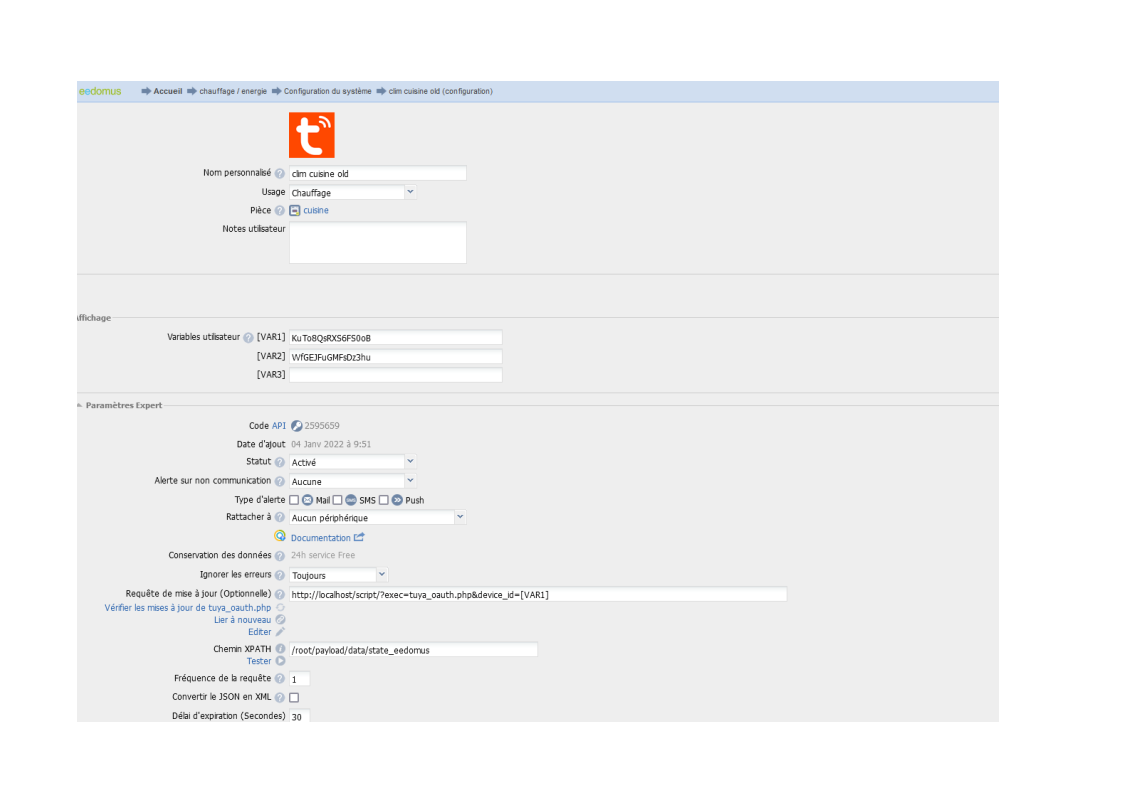The image size is (1122, 793).
Task: Open the Rattacher à dropdown
Action: pyautogui.click(x=378, y=517)
